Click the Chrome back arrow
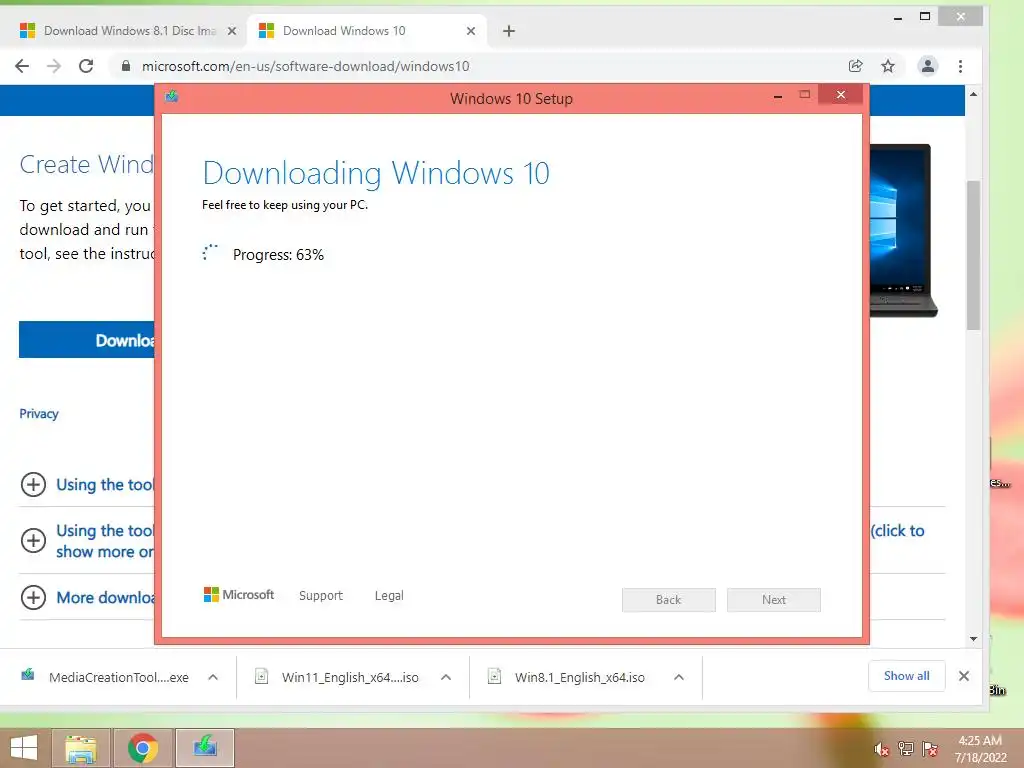1024x768 pixels. pyautogui.click(x=22, y=66)
